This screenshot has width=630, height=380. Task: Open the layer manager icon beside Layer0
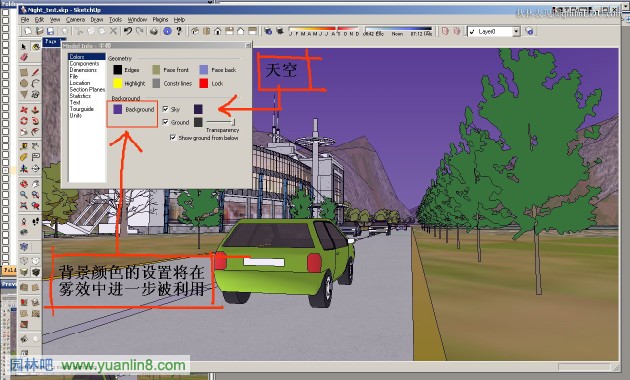(530, 31)
